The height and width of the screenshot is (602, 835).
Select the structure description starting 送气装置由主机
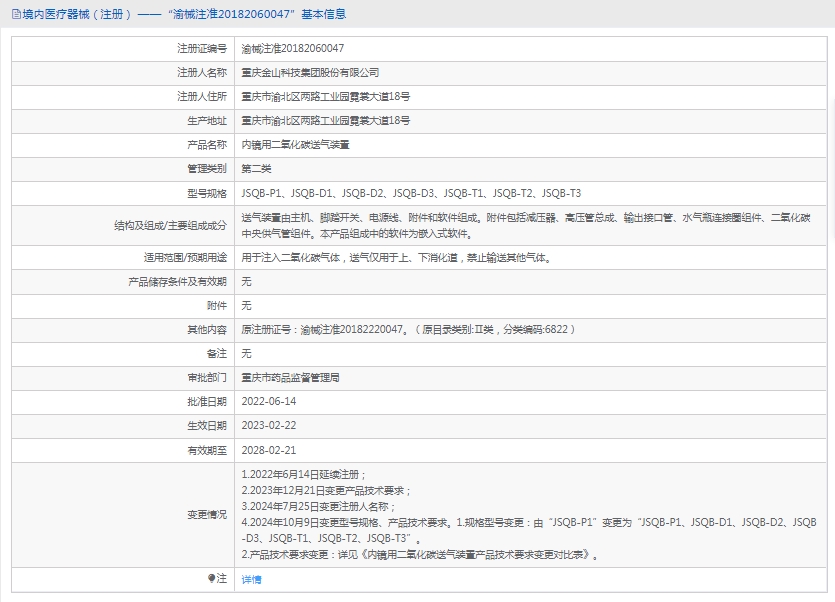(526, 225)
